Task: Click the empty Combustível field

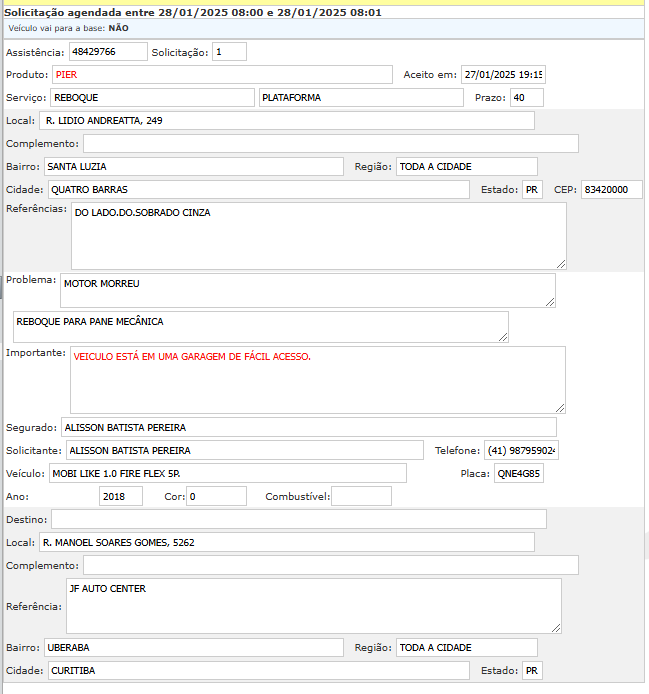Action: click(361, 496)
